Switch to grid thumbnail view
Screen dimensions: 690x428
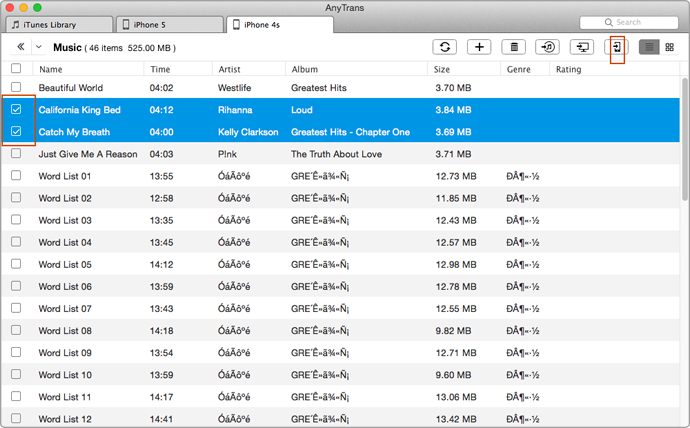(x=669, y=47)
